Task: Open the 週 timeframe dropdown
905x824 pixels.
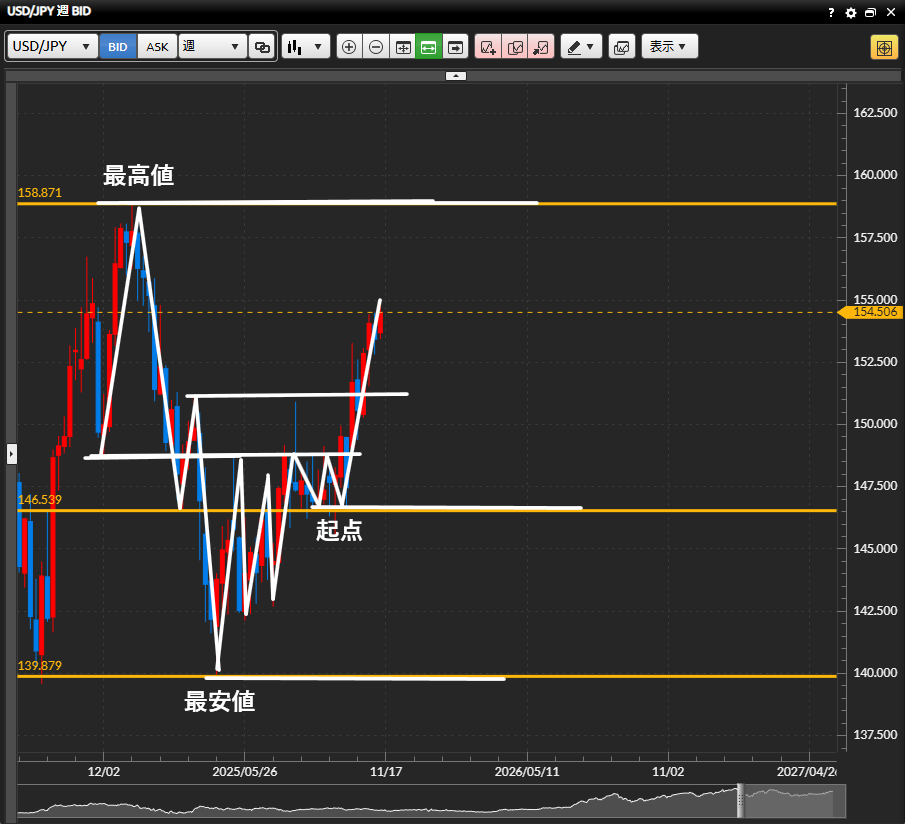Action: 212,47
